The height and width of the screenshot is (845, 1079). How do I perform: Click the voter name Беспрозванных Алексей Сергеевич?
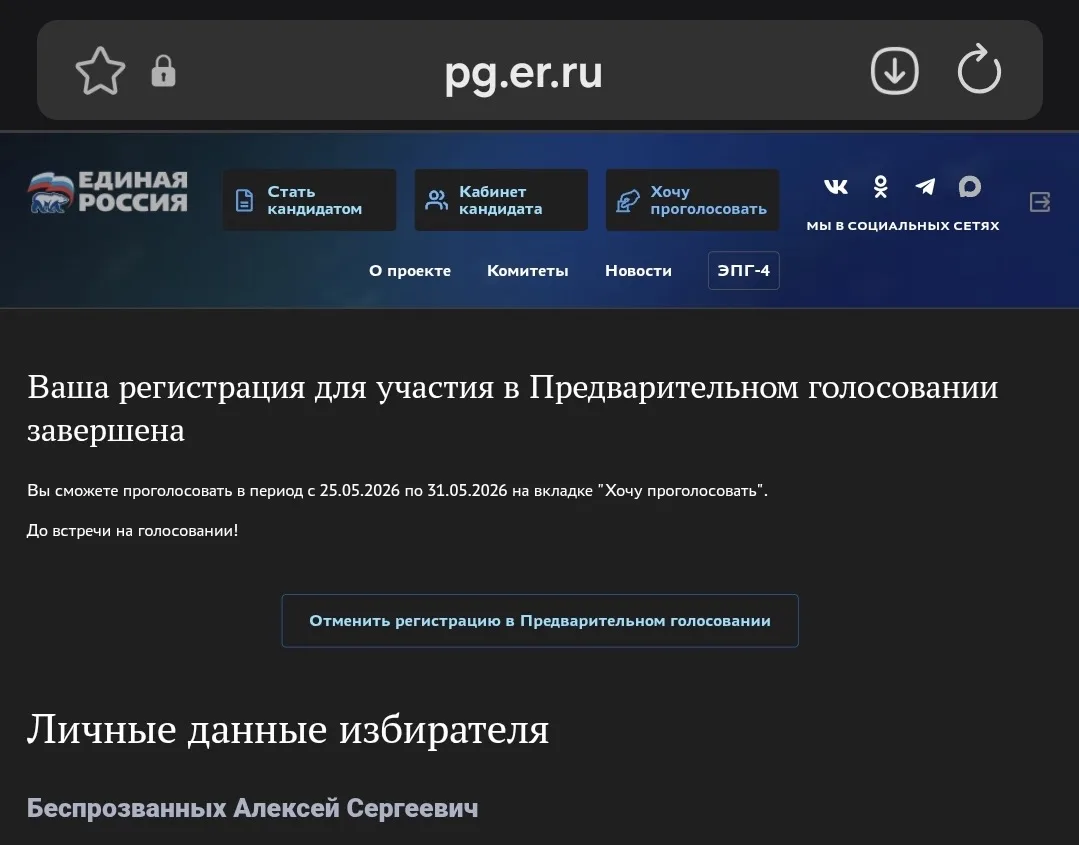252,808
